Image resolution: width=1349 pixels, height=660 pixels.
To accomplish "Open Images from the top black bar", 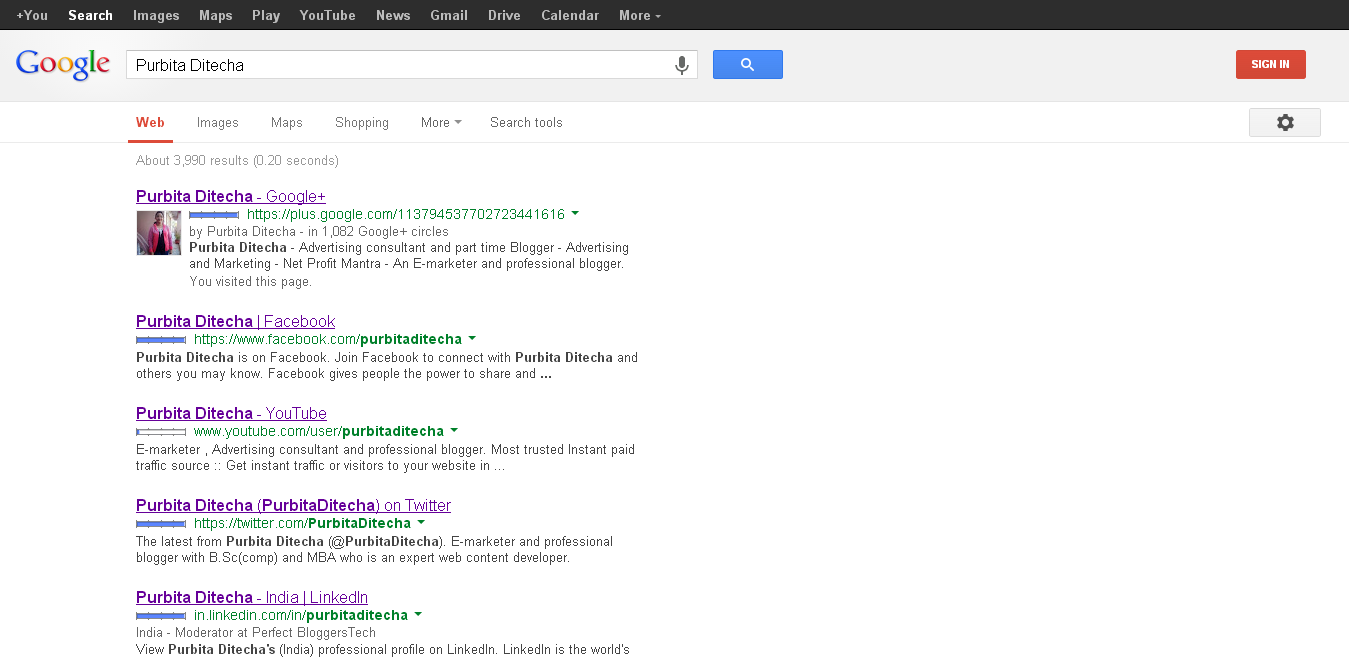I will pos(156,15).
